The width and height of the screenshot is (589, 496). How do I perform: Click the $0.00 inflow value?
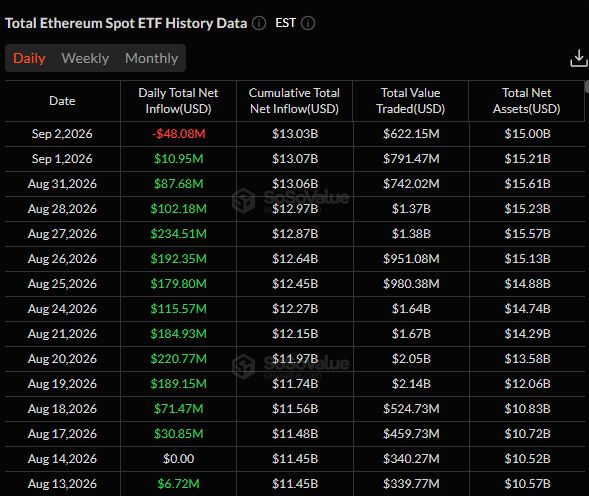click(x=178, y=458)
